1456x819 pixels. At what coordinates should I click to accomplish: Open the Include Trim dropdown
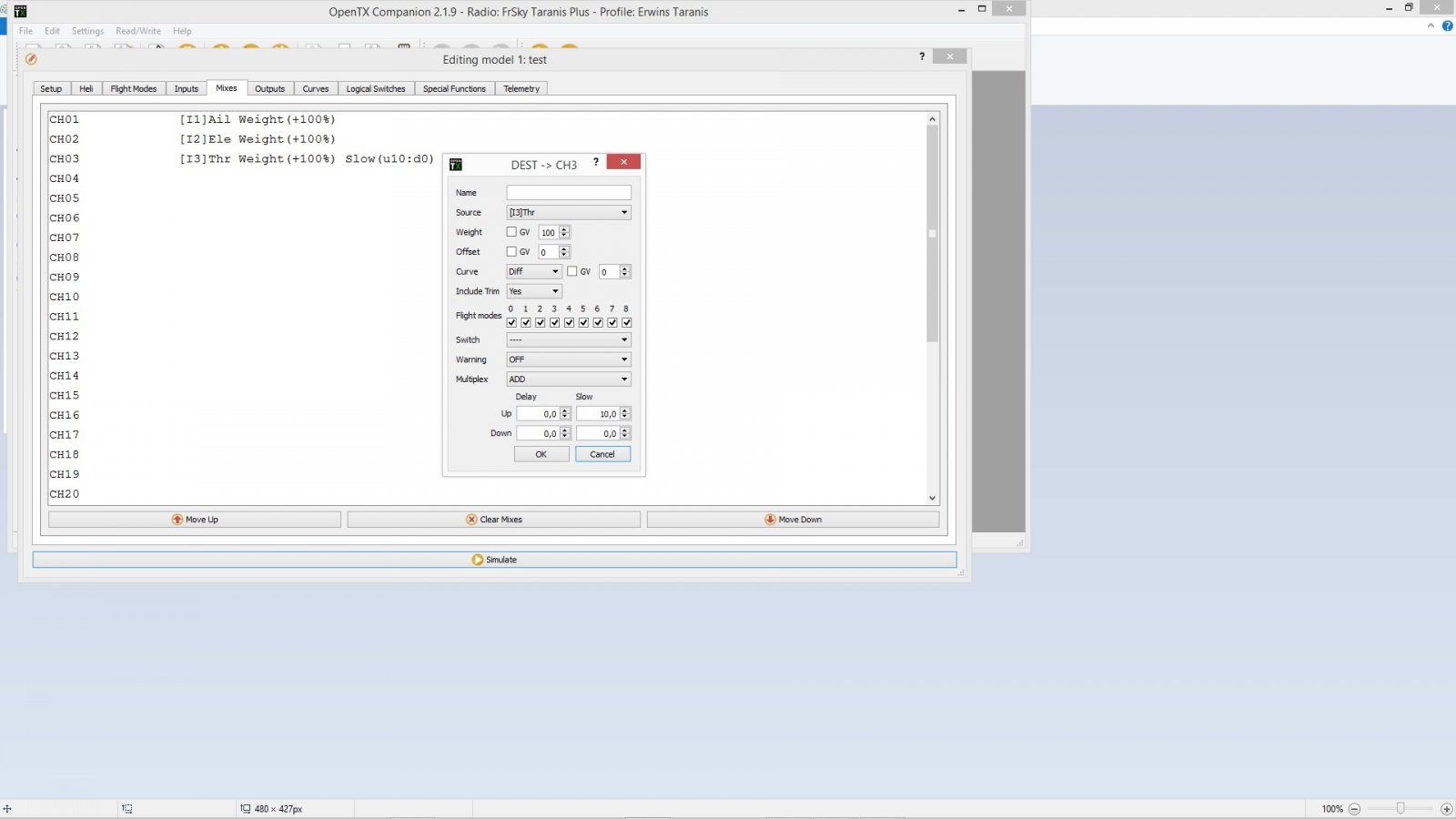534,291
